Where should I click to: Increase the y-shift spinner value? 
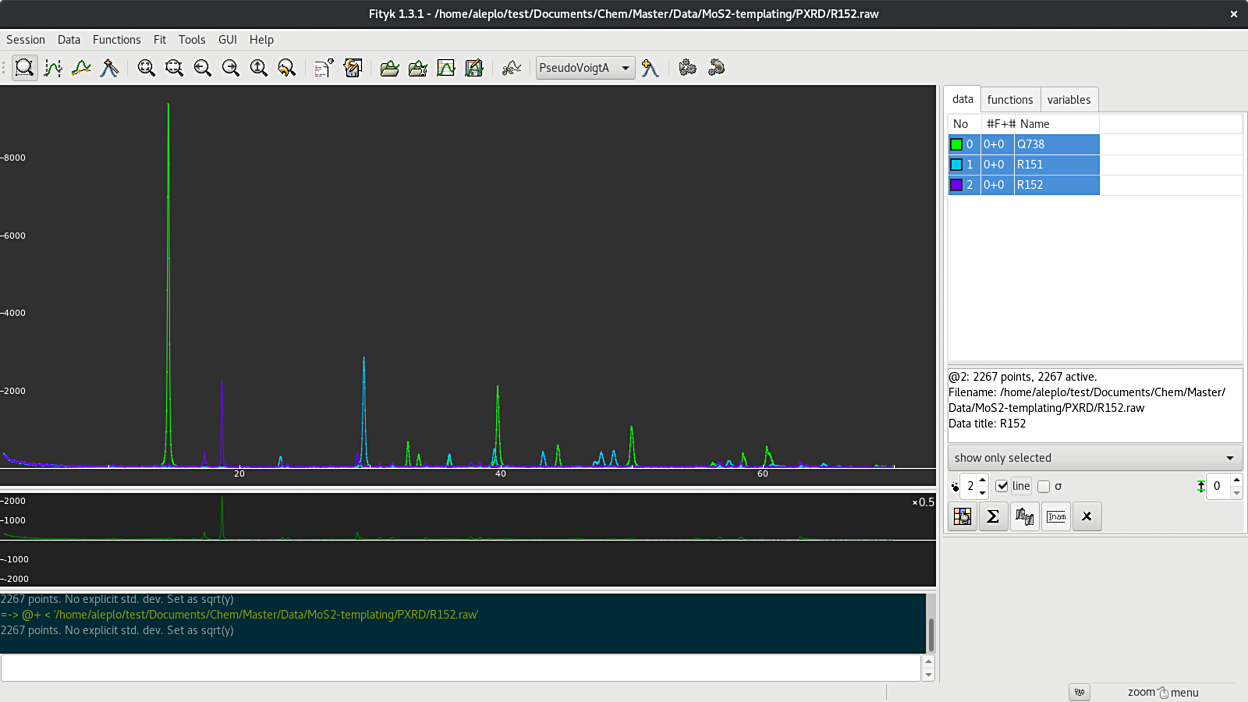click(x=1236, y=481)
